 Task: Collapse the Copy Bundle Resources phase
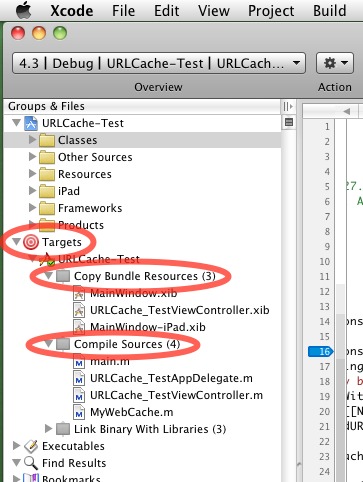tap(49, 276)
